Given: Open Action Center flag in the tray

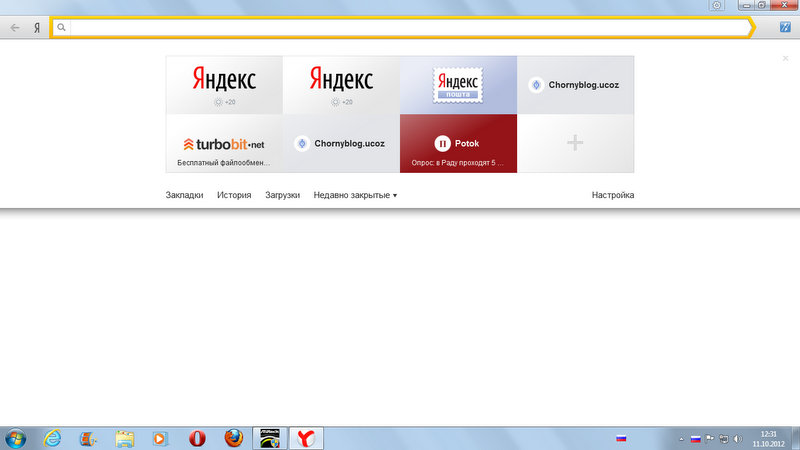Looking at the screenshot, I should point(710,438).
